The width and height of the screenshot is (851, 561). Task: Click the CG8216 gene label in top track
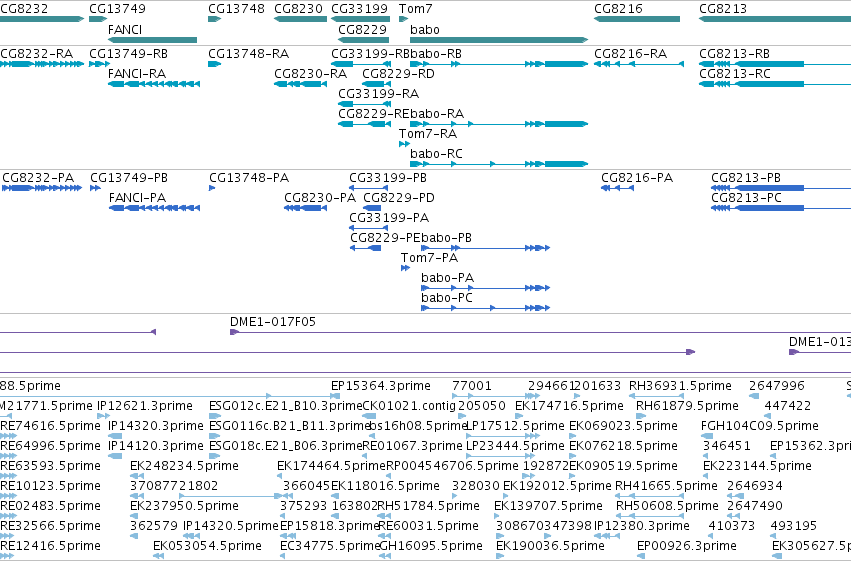click(618, 9)
